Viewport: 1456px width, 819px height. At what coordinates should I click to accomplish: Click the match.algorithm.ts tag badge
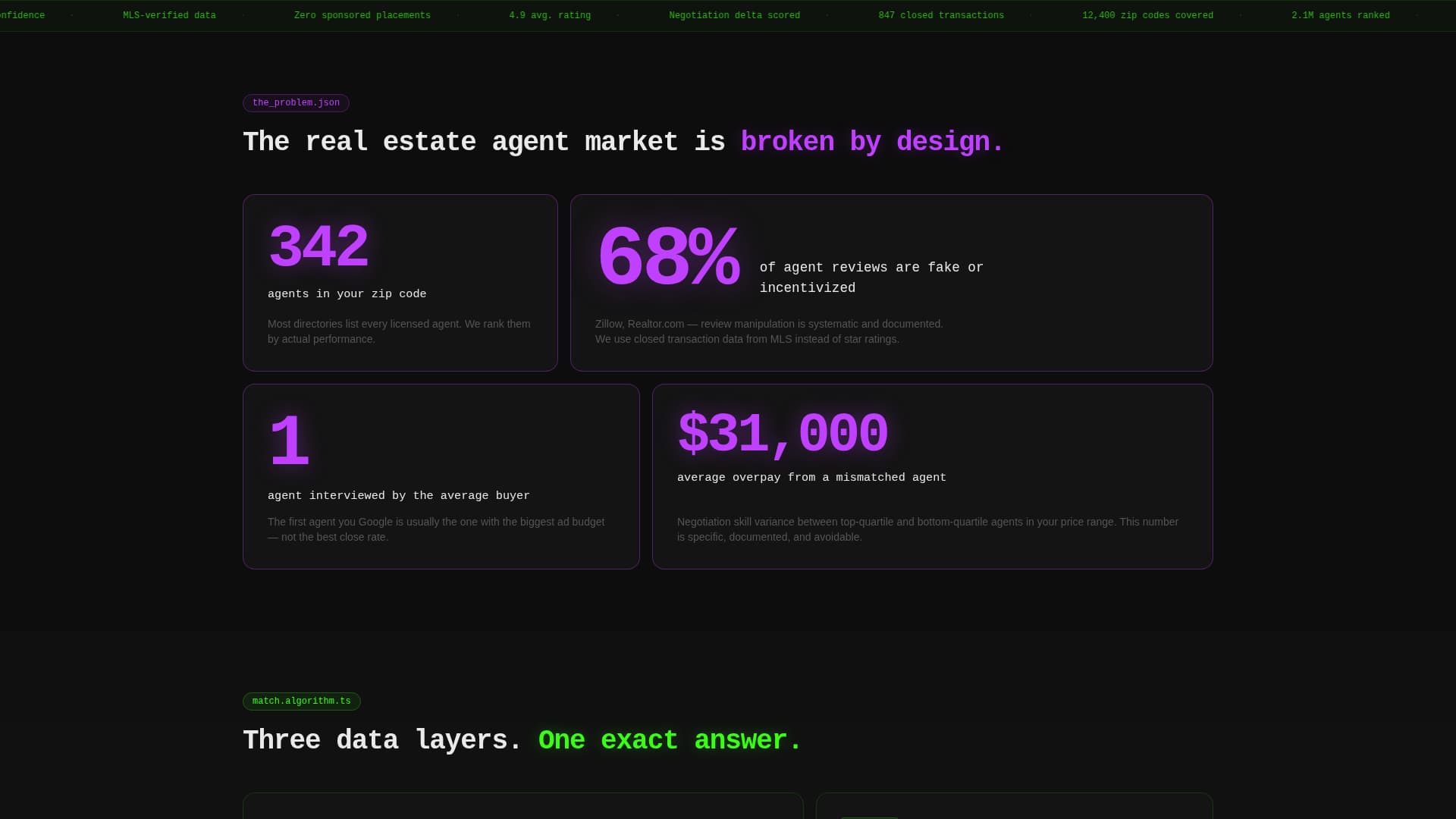301,701
